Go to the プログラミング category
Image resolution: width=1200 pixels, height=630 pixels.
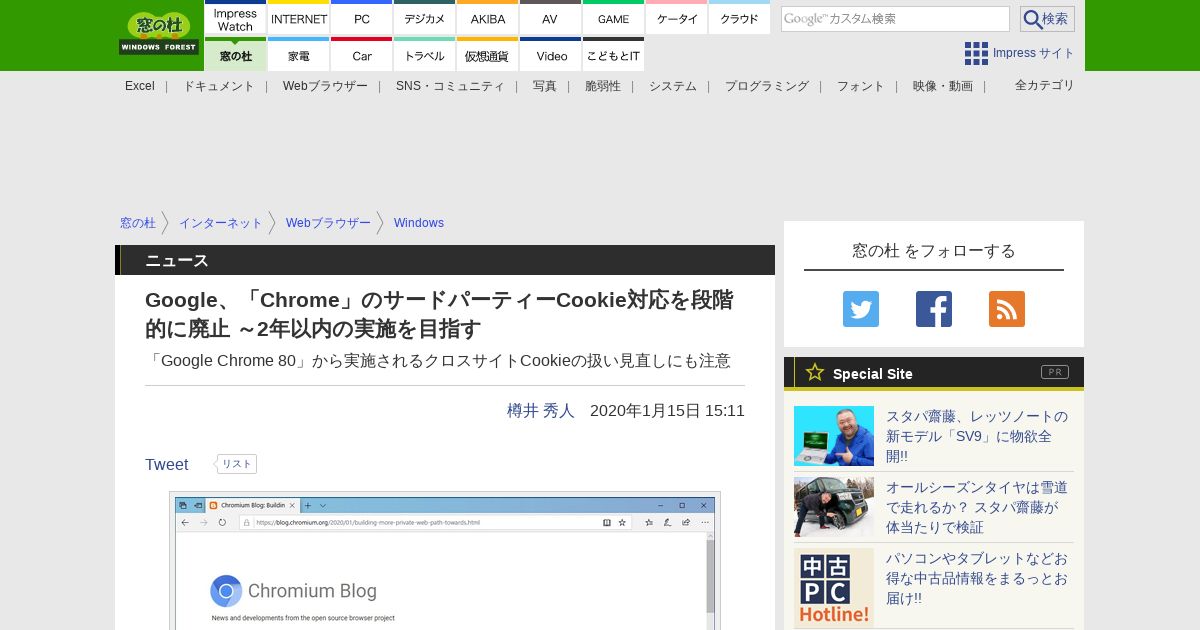point(767,86)
